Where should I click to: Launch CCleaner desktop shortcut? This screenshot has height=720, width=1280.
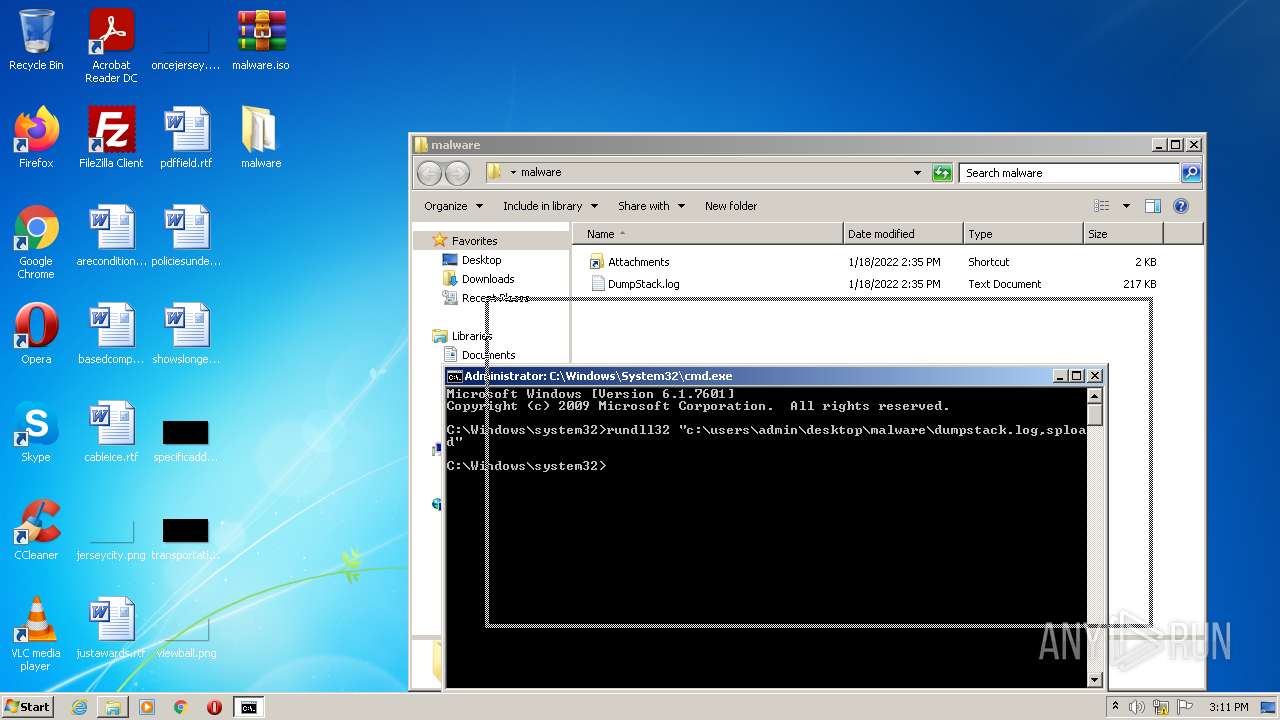36,530
